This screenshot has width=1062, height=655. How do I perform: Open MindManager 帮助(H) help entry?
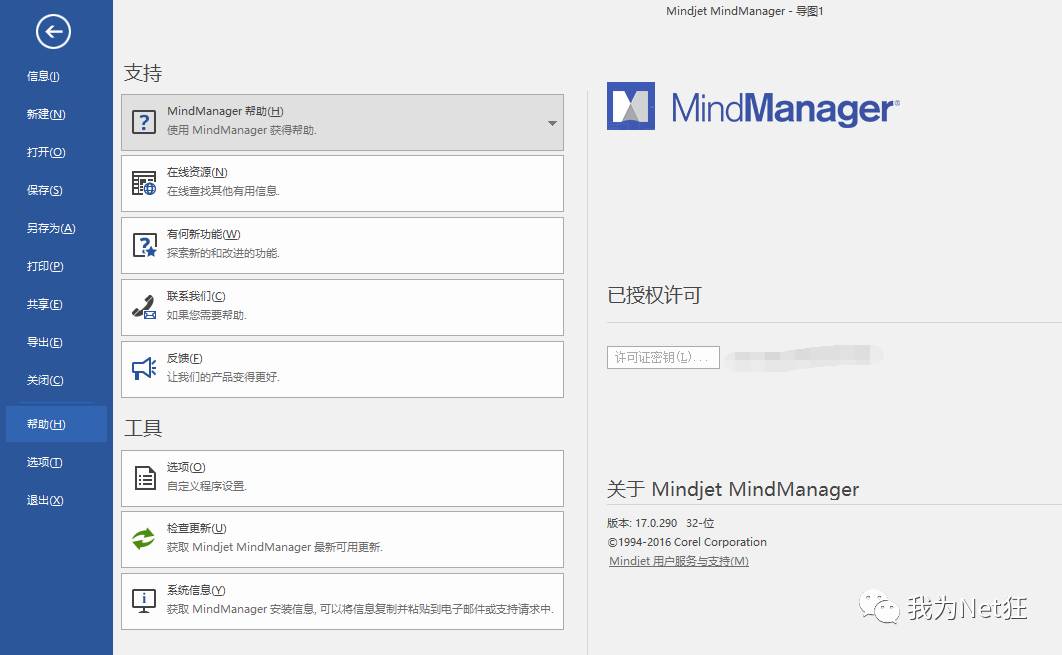pos(342,123)
